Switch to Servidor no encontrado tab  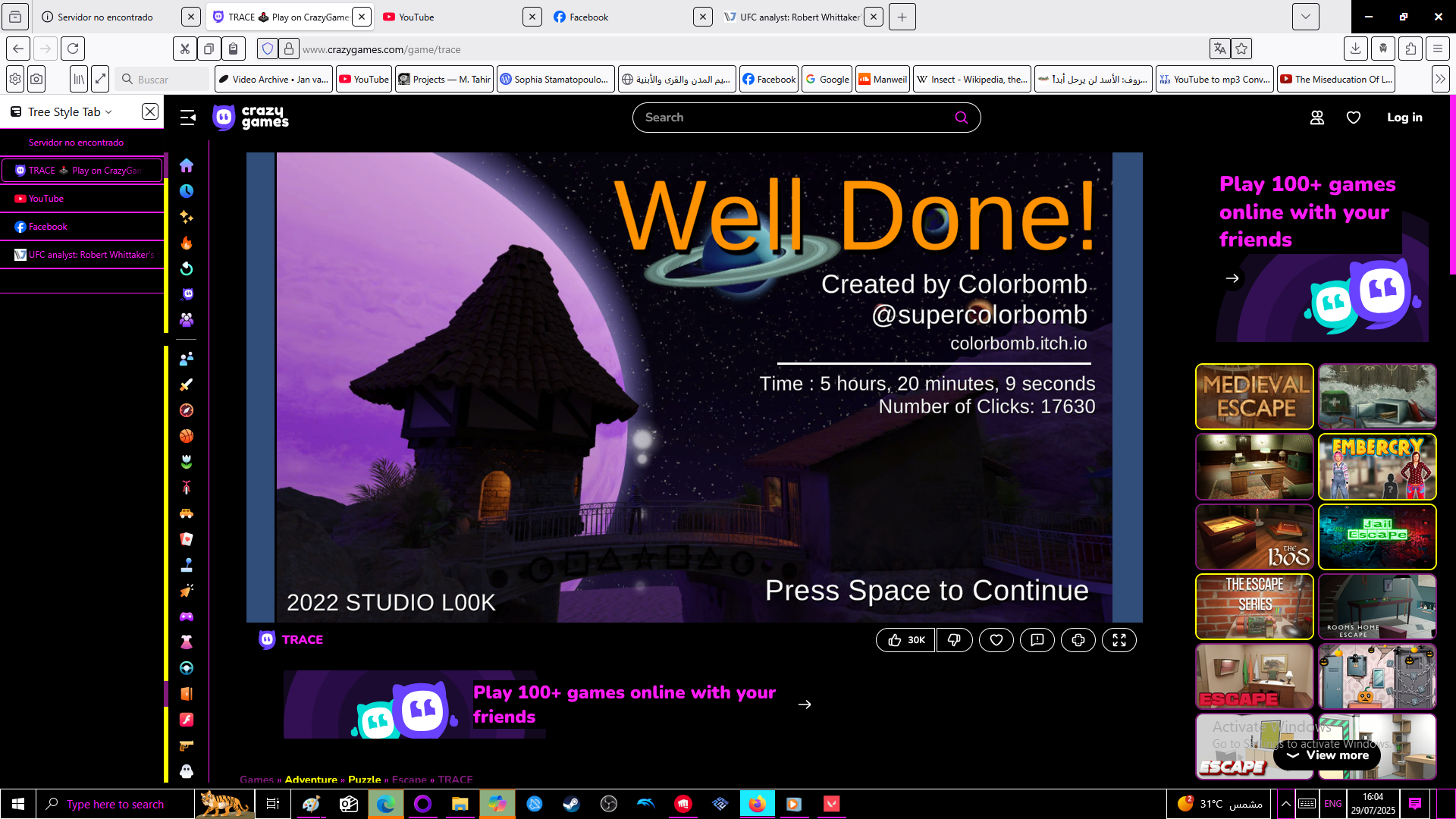[x=110, y=17]
